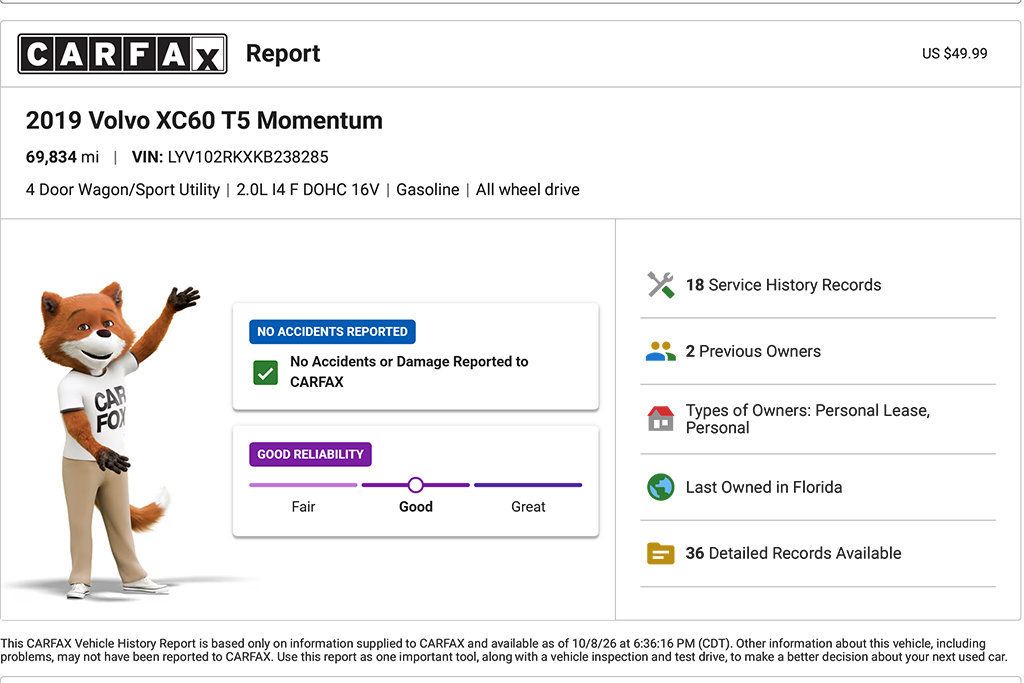Click the globe last owned icon

tap(660, 487)
